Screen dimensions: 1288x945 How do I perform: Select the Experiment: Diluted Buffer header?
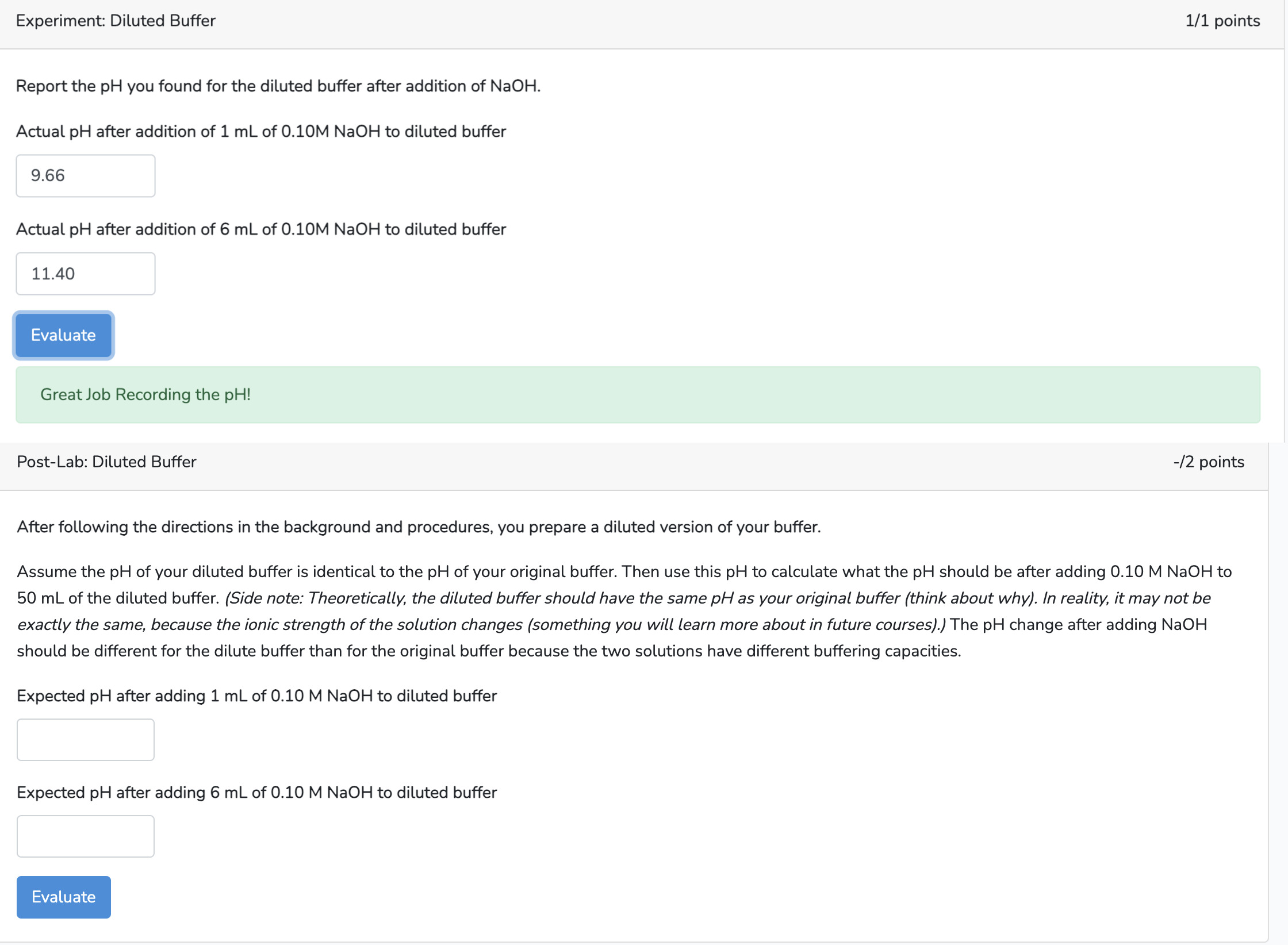point(115,20)
